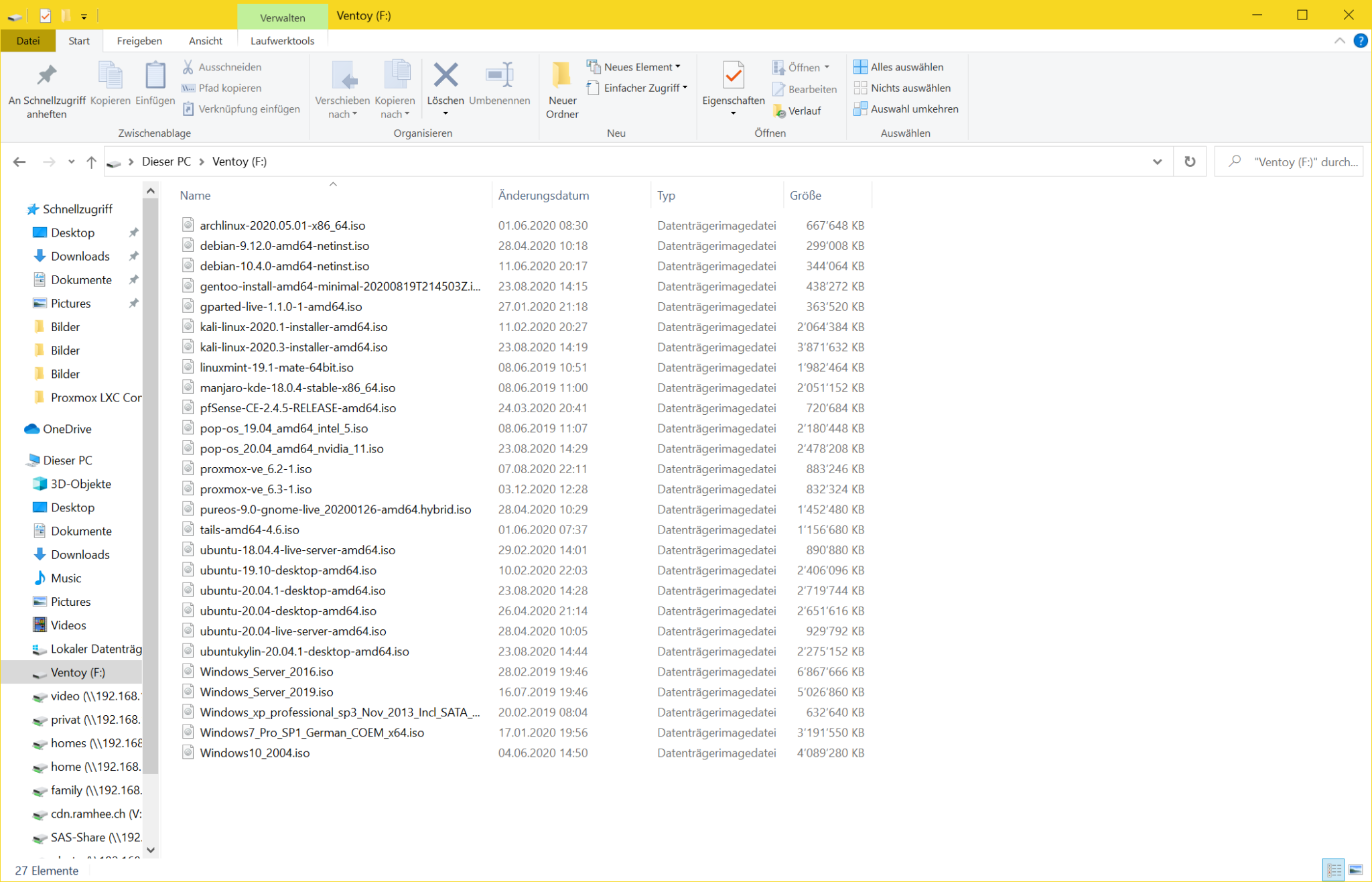Screen dimensions: 1372x882
Task: Switch to large thumbnails view icon
Action: [1355, 870]
